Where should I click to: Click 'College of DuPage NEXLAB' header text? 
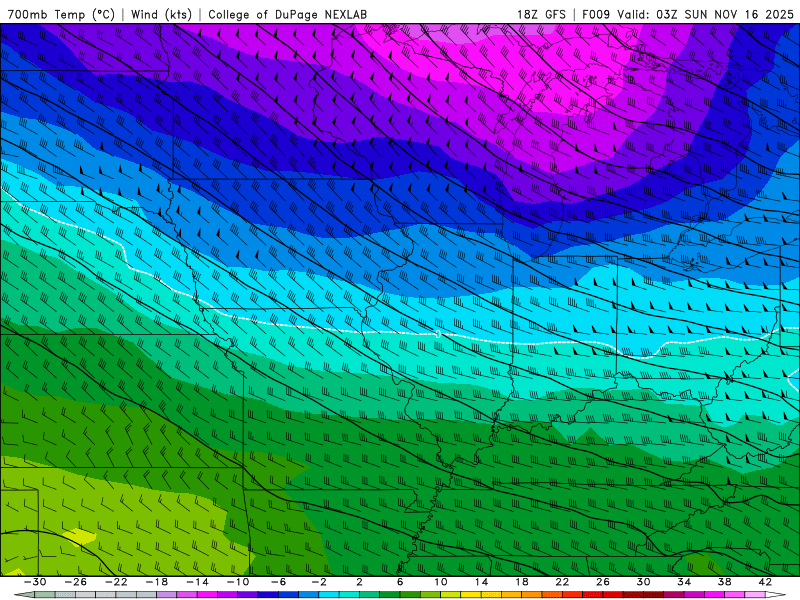pos(287,14)
